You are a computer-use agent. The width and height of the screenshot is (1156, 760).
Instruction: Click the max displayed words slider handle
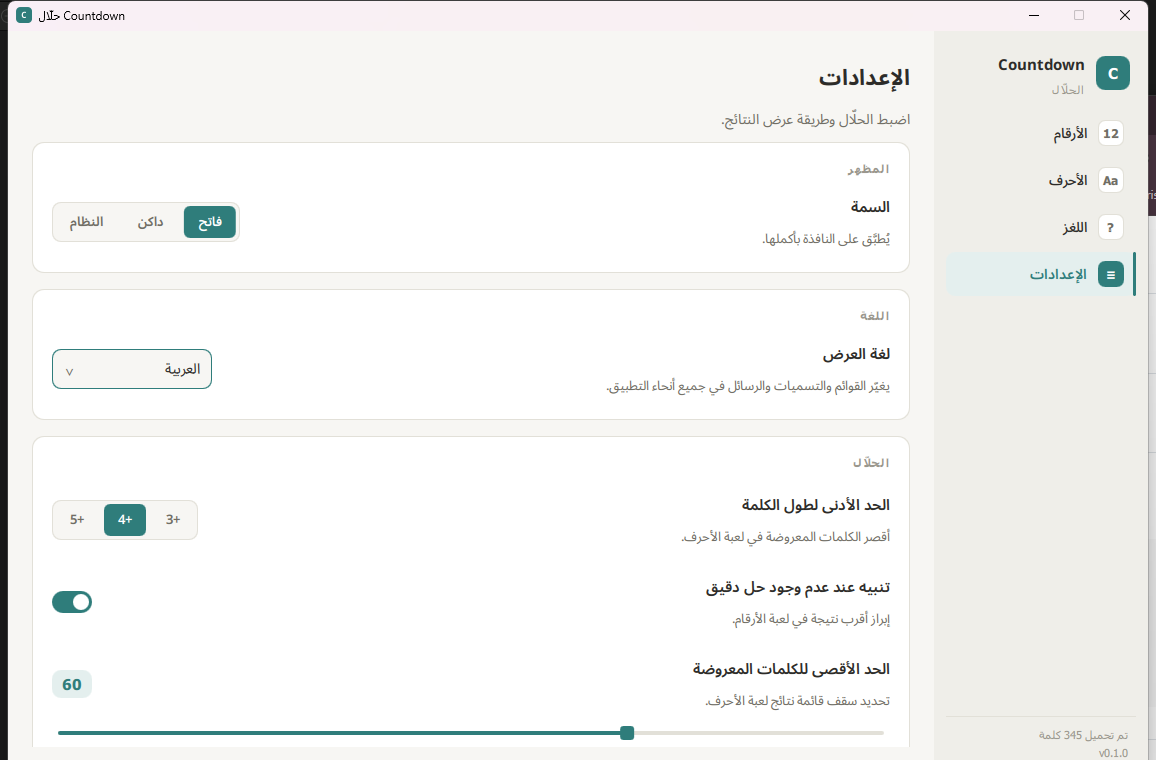click(x=627, y=733)
